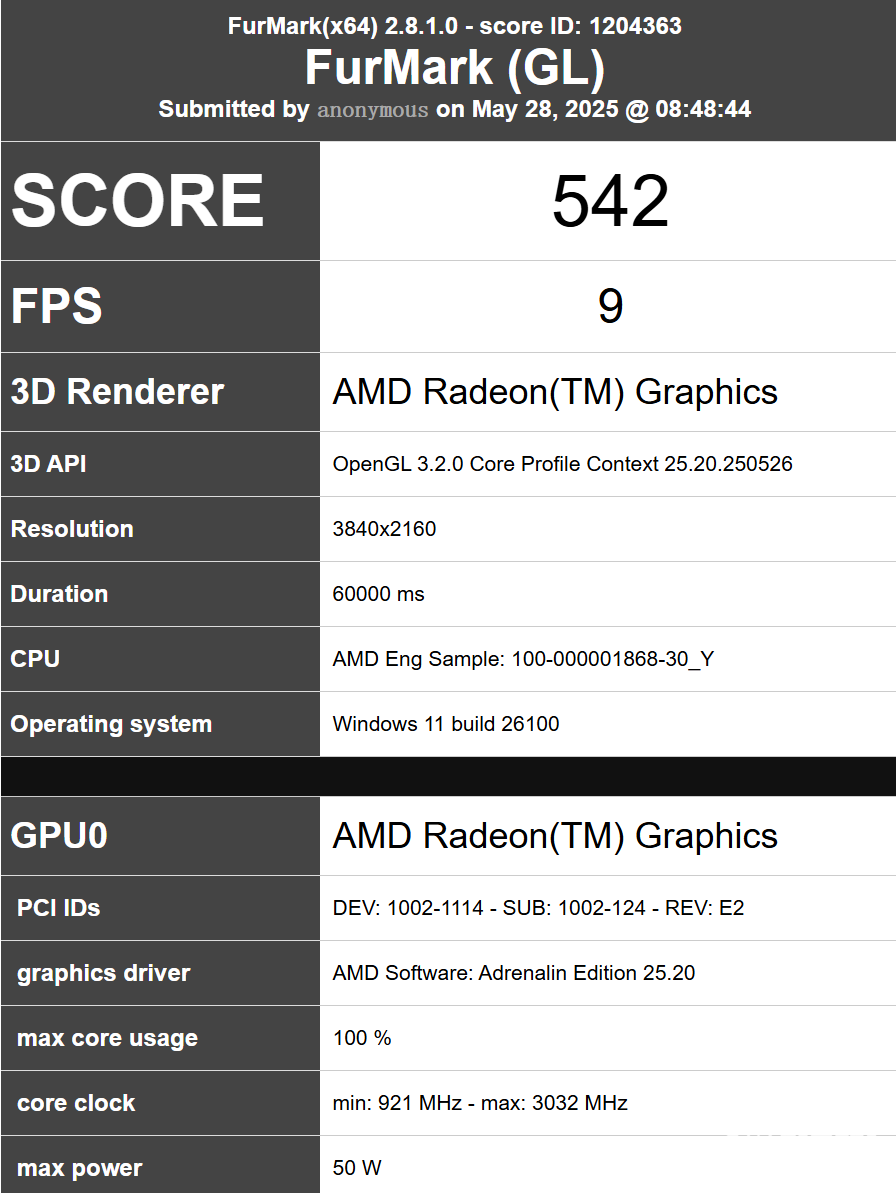Viewport: 896px width, 1193px height.
Task: Click the Windows 11 build 26100 value
Action: pos(446,724)
